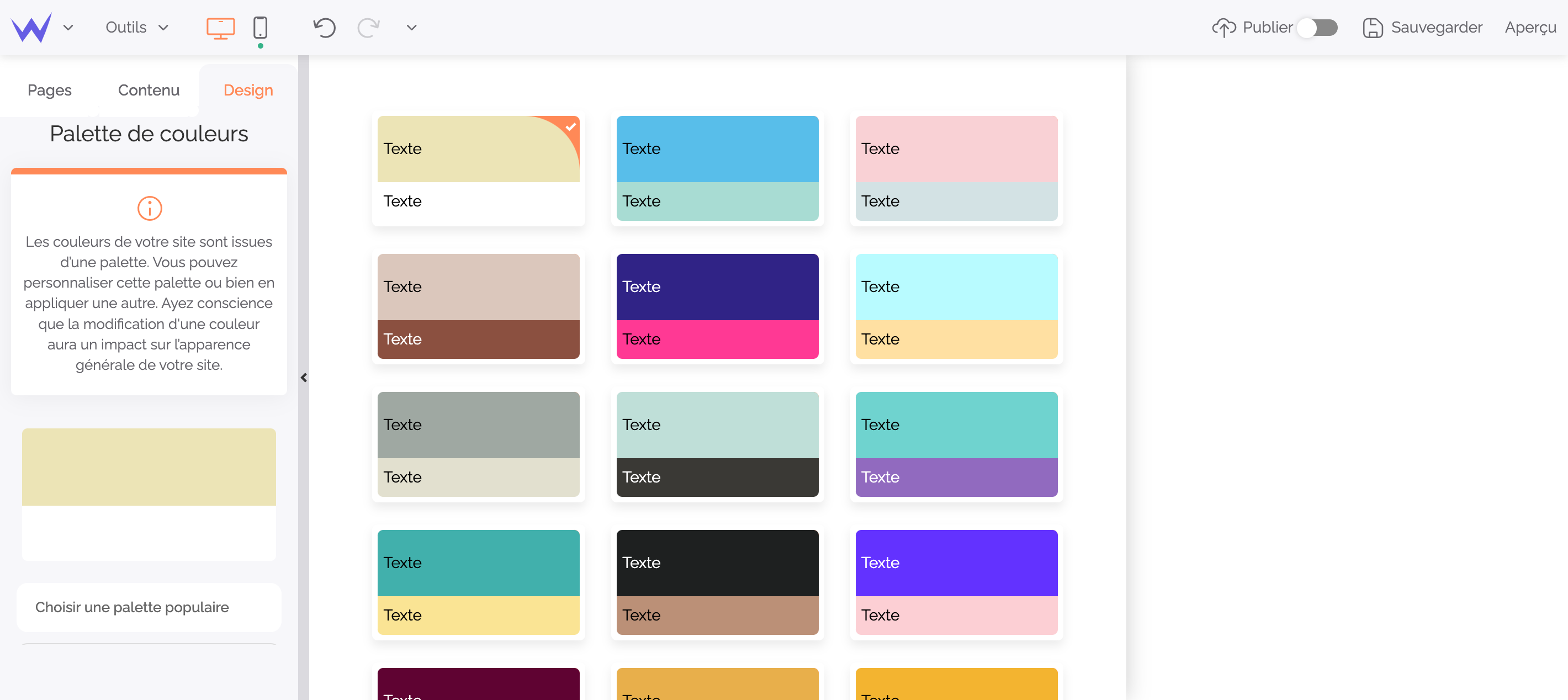The width and height of the screenshot is (1568, 700).
Task: Toggle the Publier switch
Action: tap(1317, 28)
